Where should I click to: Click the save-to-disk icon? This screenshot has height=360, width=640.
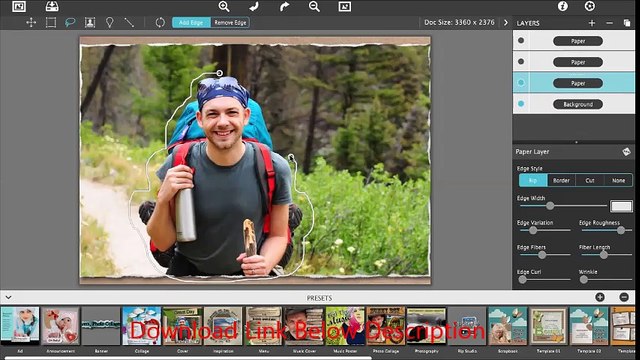coord(52,6)
